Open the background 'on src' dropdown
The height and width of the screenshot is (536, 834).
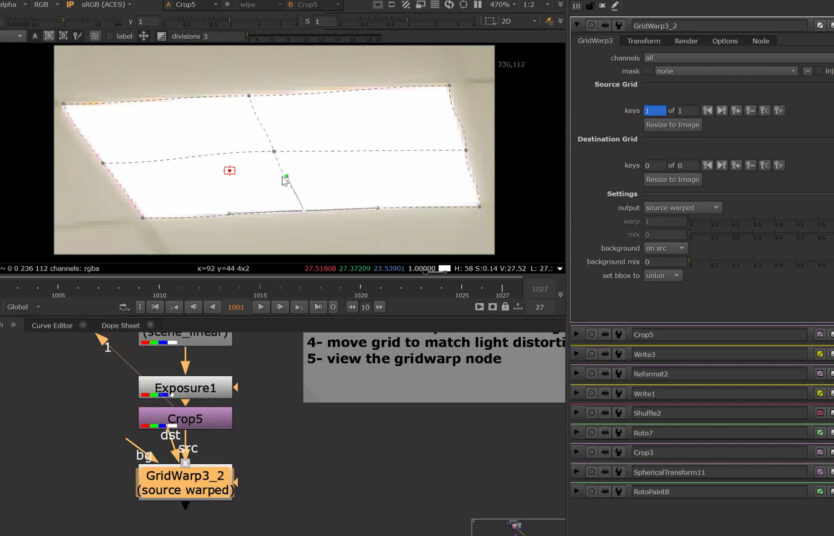pyautogui.click(x=666, y=248)
